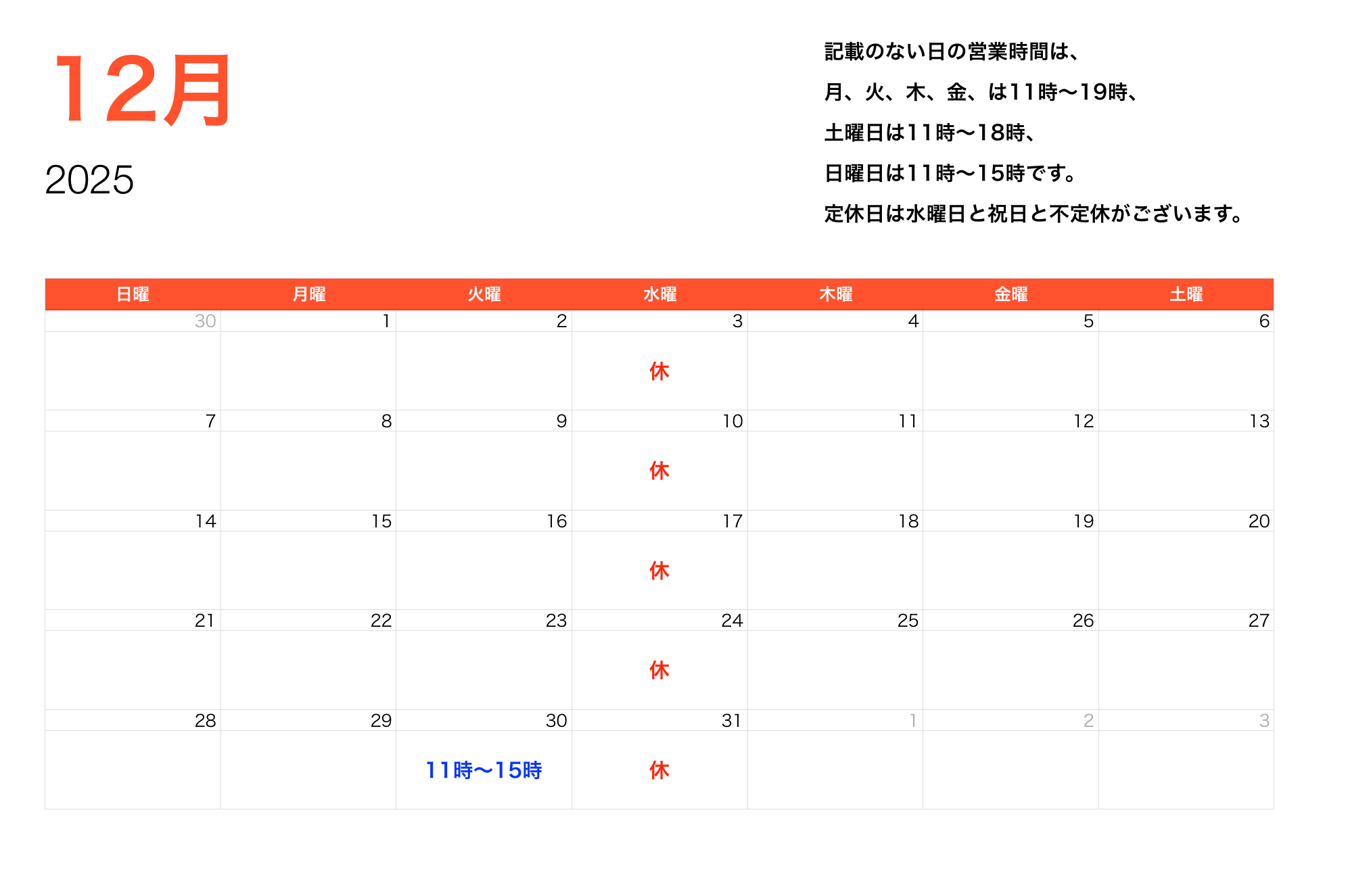1348x896 pixels.
Task: Click the 休 mark on December 10
Action: point(659,471)
